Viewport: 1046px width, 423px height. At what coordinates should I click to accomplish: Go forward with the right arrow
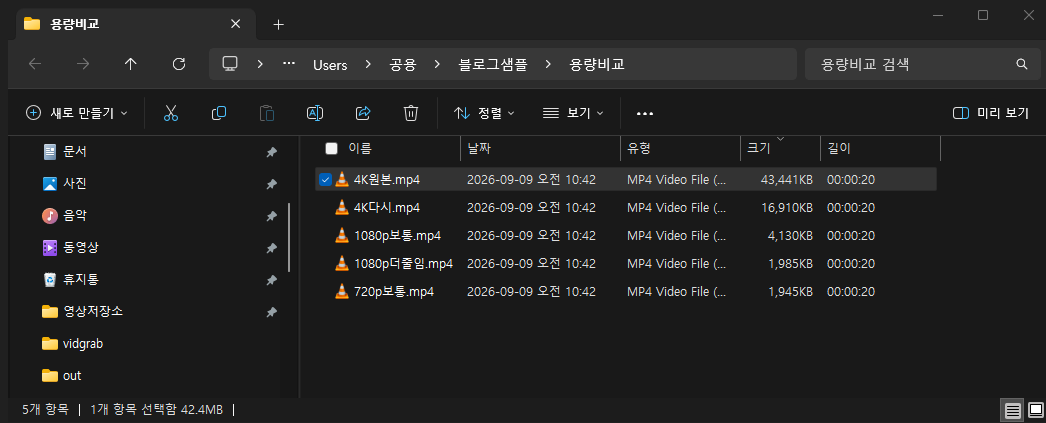[83, 64]
